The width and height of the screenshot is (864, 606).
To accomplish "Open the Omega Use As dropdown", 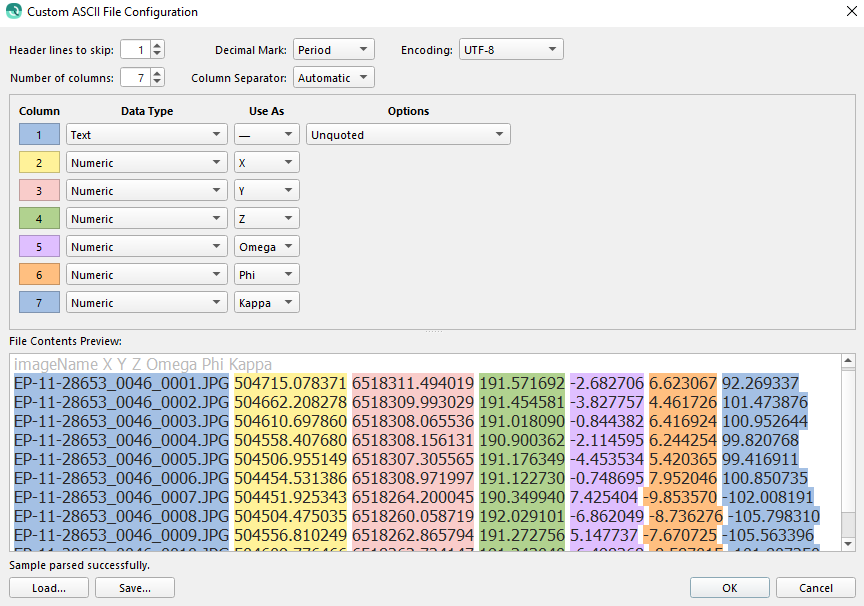I will pos(266,247).
